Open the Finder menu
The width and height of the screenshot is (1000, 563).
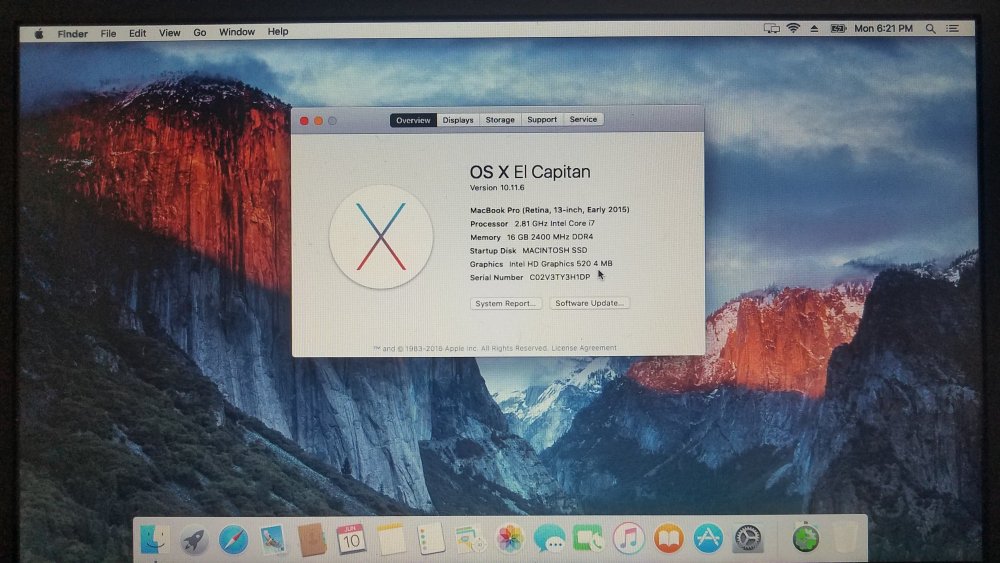(72, 34)
